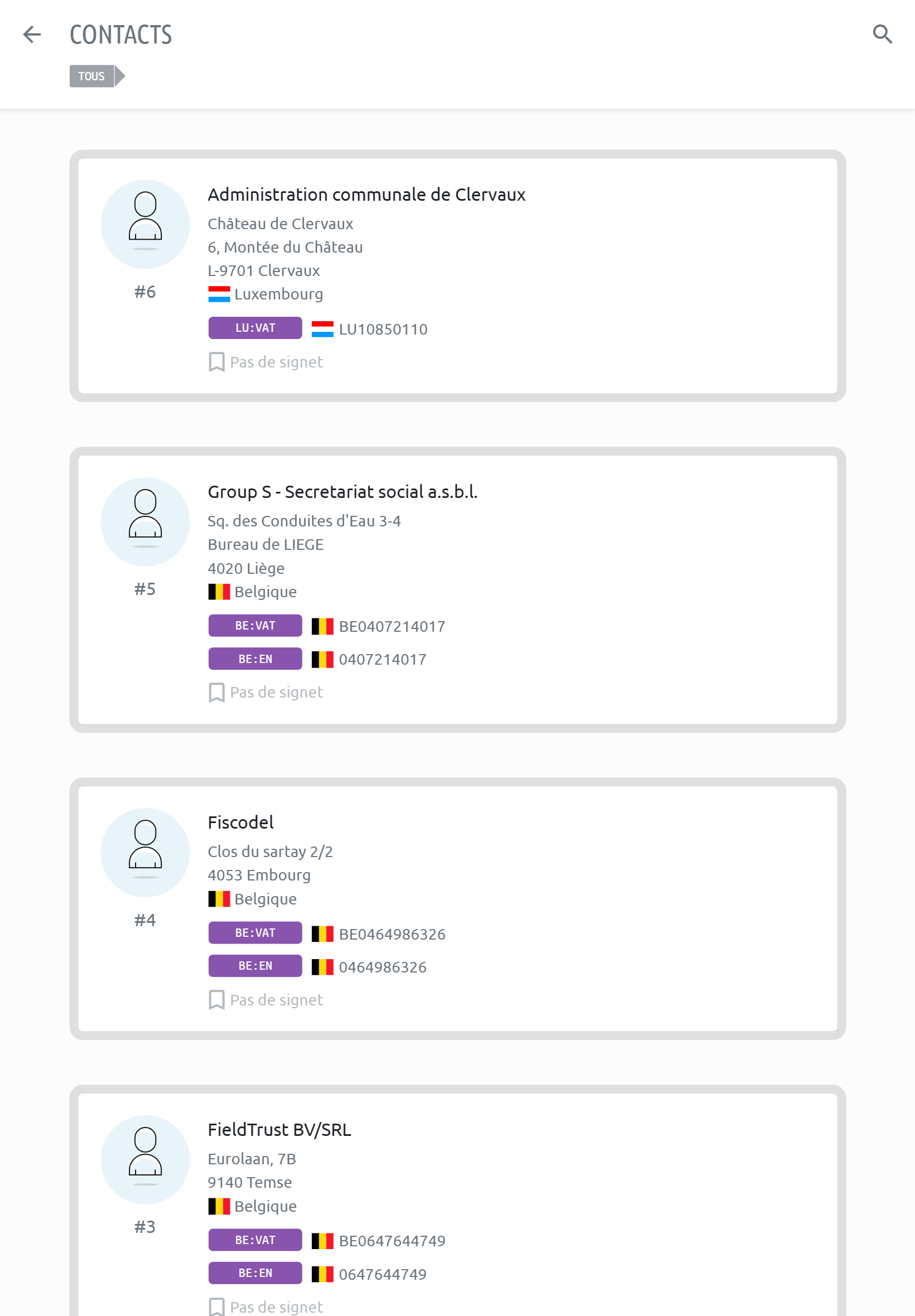
Task: Open Fiscodel contact name
Action: point(240,822)
